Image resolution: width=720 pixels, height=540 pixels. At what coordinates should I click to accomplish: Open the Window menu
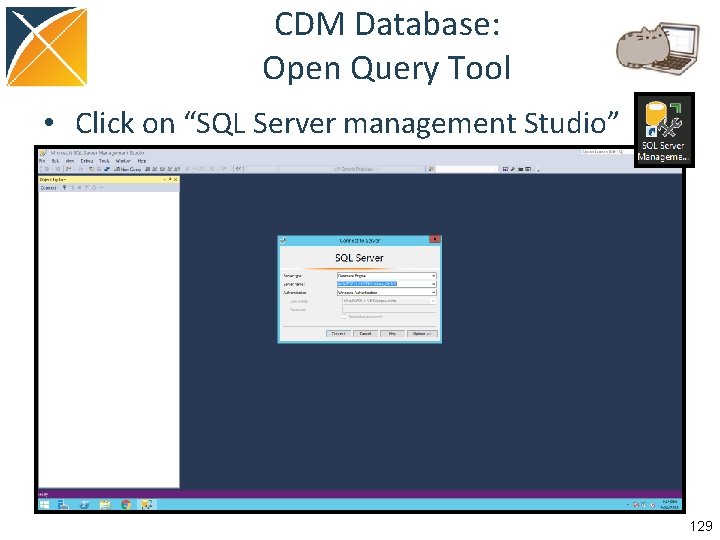(123, 161)
